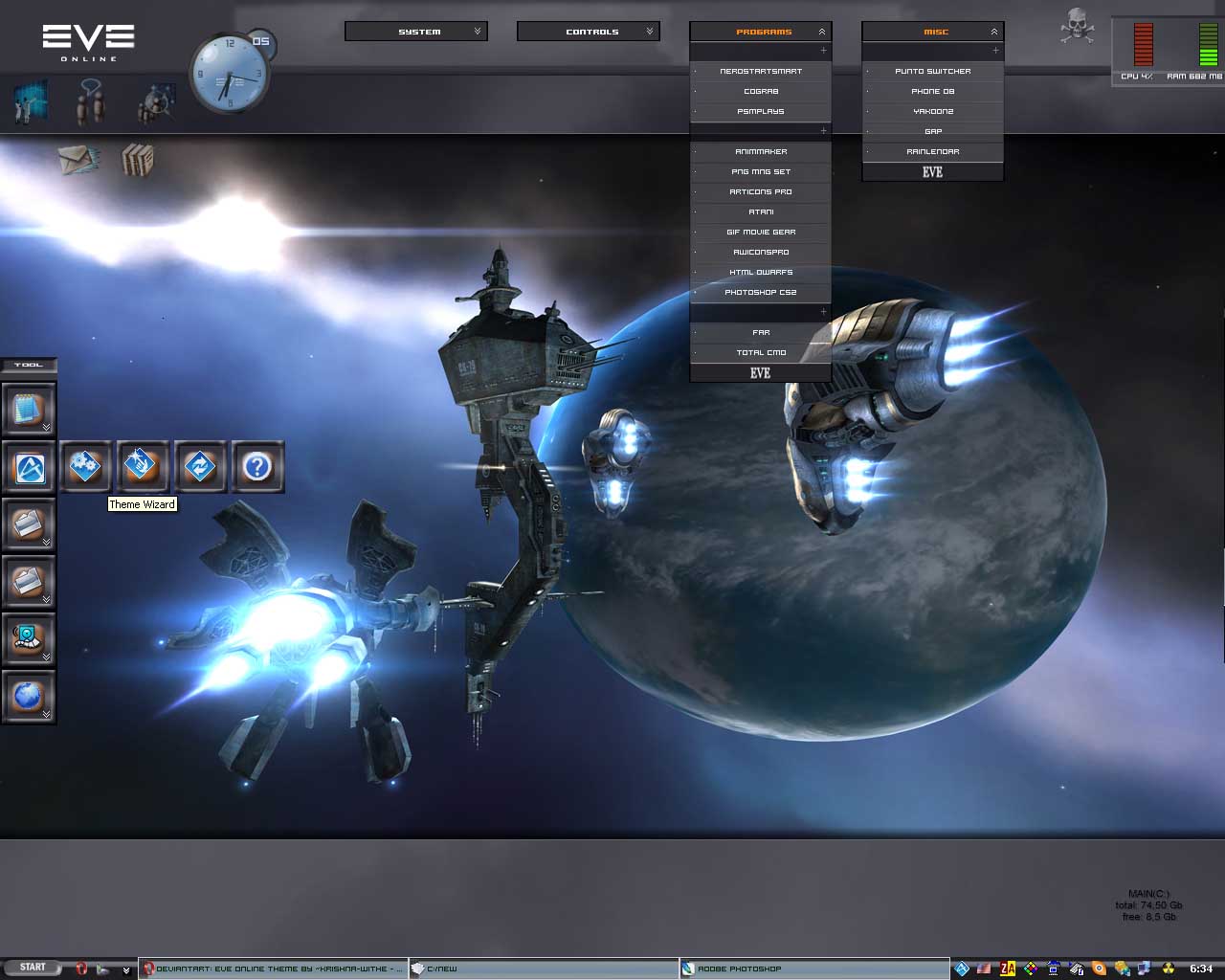The image size is (1225, 980).
Task: Click the blue diamond icon at the tray's left edge
Action: (x=962, y=969)
